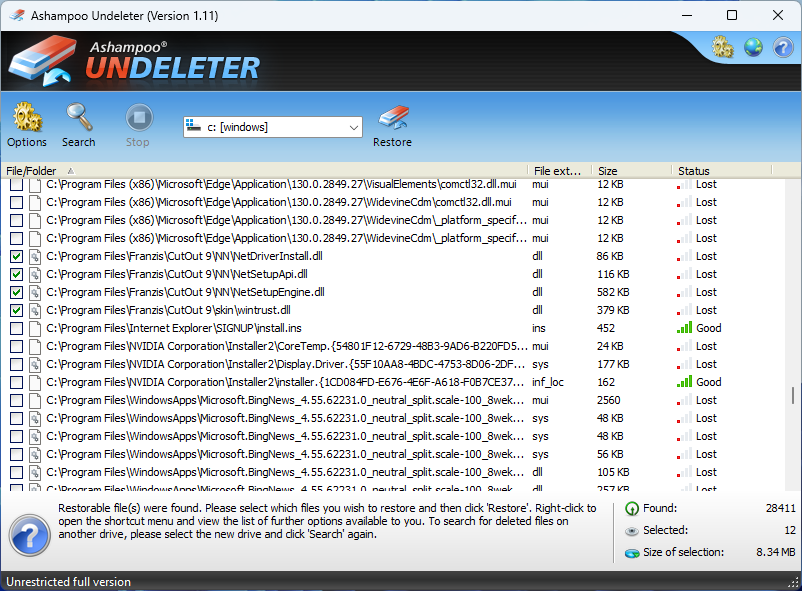Click the vertical scrollbar thumb of file list
This screenshot has height=591, width=802.
[x=793, y=395]
